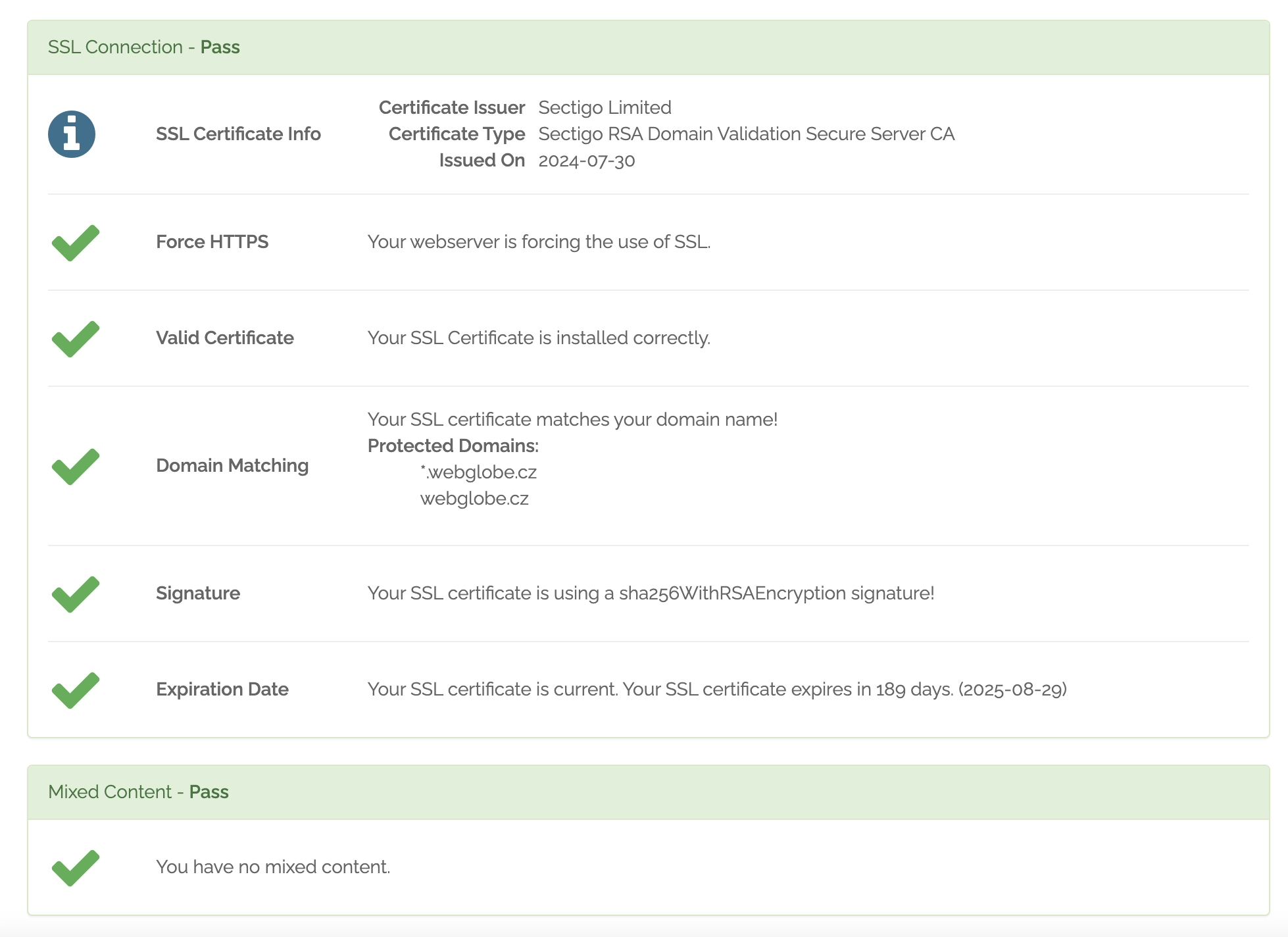Click the green checkmark beside Expiration Date
The height and width of the screenshot is (937, 1288).
(76, 690)
